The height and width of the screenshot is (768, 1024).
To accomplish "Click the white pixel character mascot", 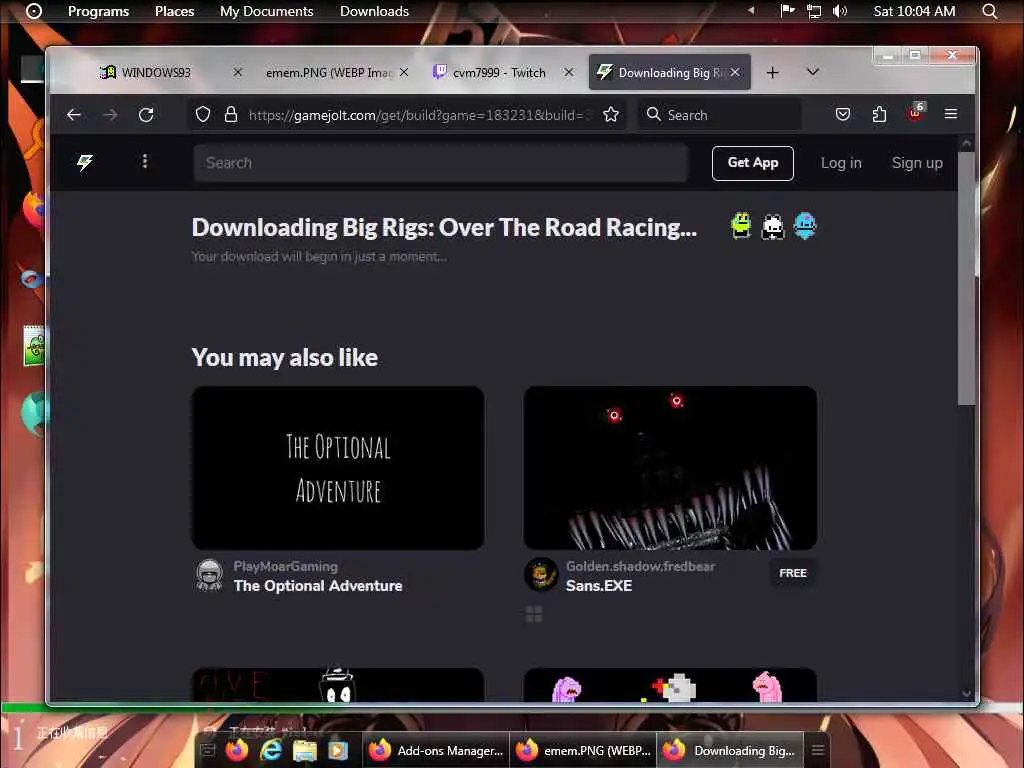I will [x=773, y=227].
